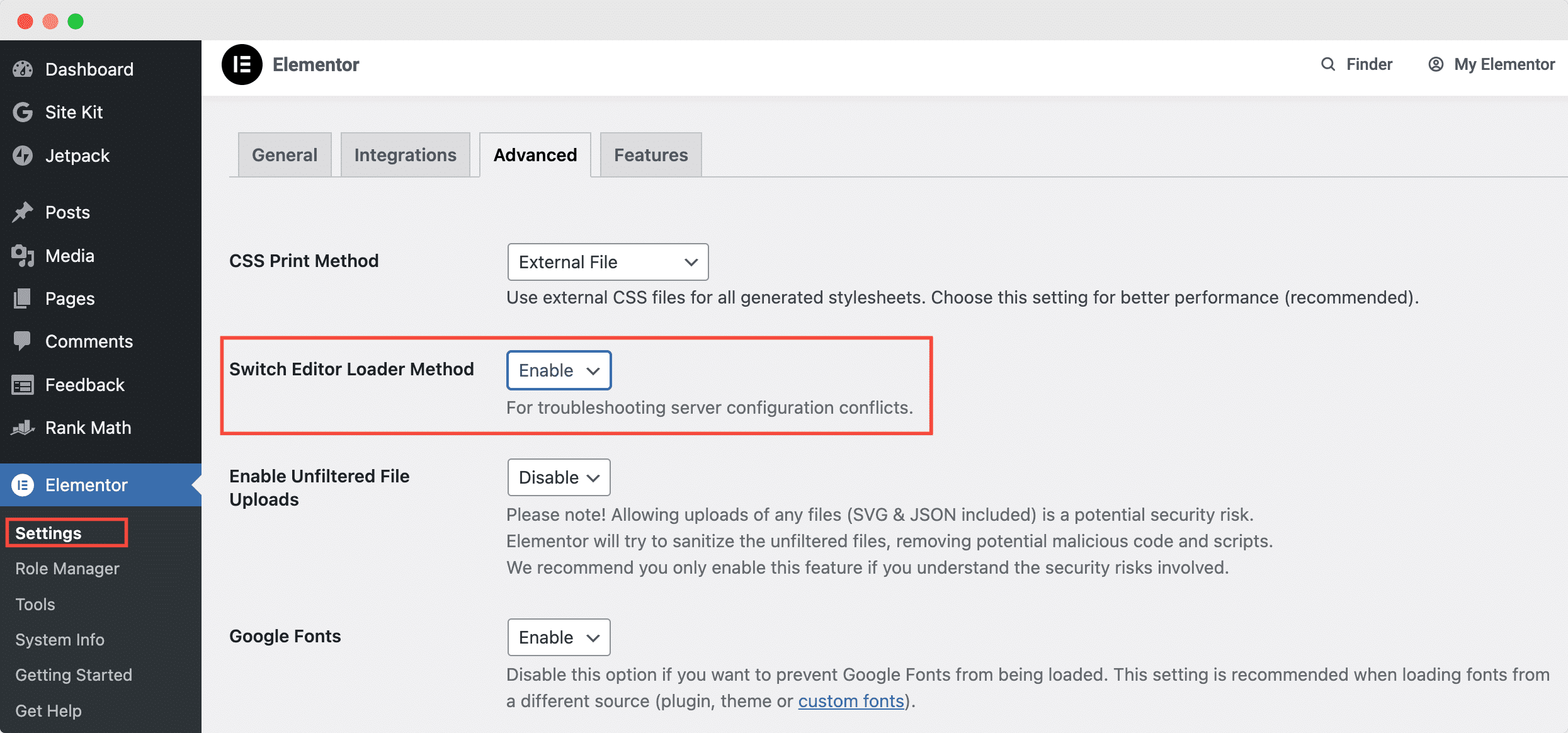This screenshot has height=733, width=1568.
Task: View Comments using its bubble icon
Action: click(x=23, y=341)
